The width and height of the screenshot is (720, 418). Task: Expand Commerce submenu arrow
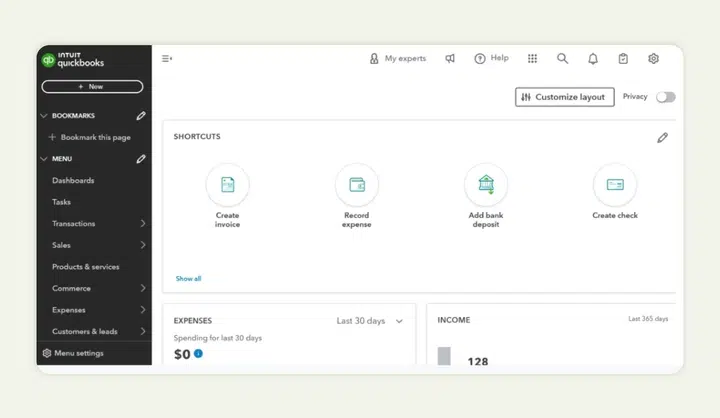[143, 288]
